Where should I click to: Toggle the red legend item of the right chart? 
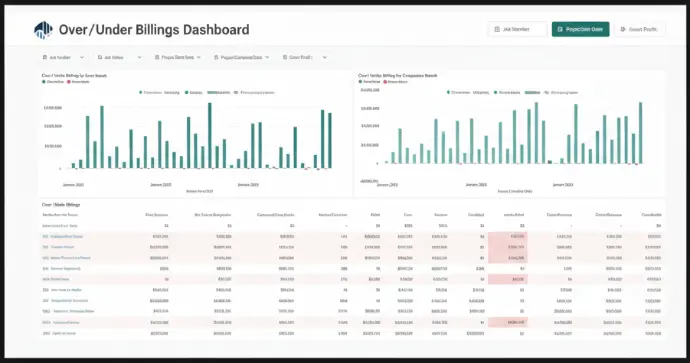pyautogui.click(x=395, y=82)
